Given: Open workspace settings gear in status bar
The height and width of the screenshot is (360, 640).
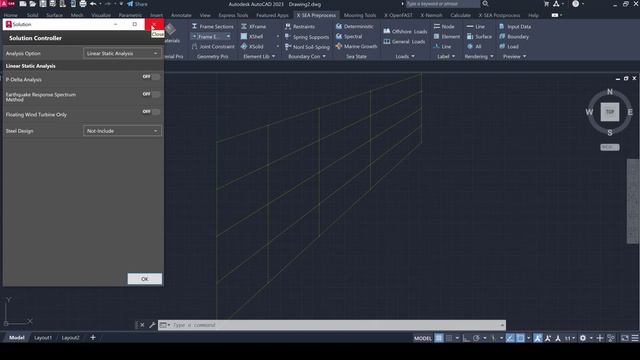Looking at the screenshot, I should pyautogui.click(x=583, y=338).
